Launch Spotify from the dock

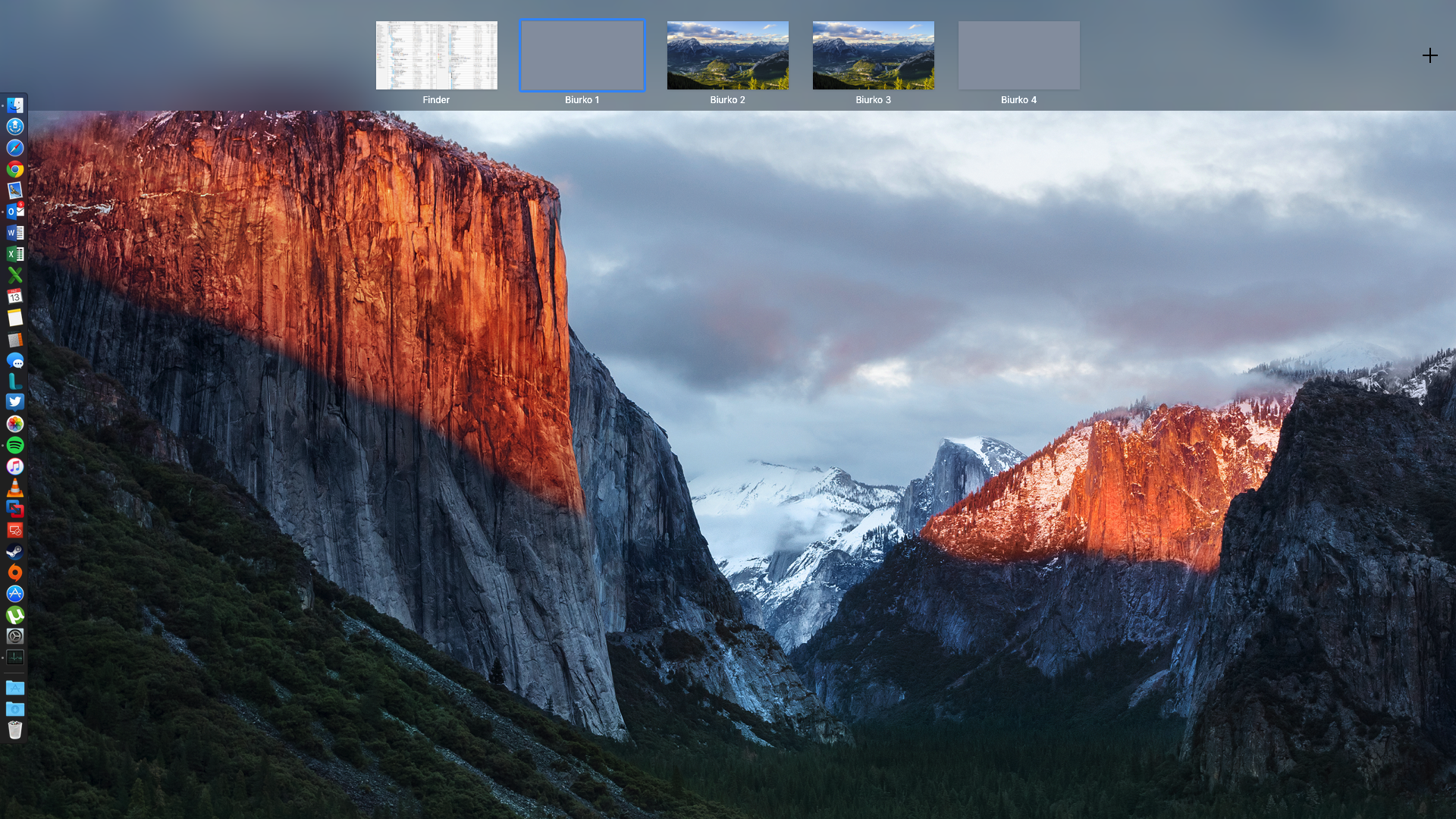coord(15,445)
